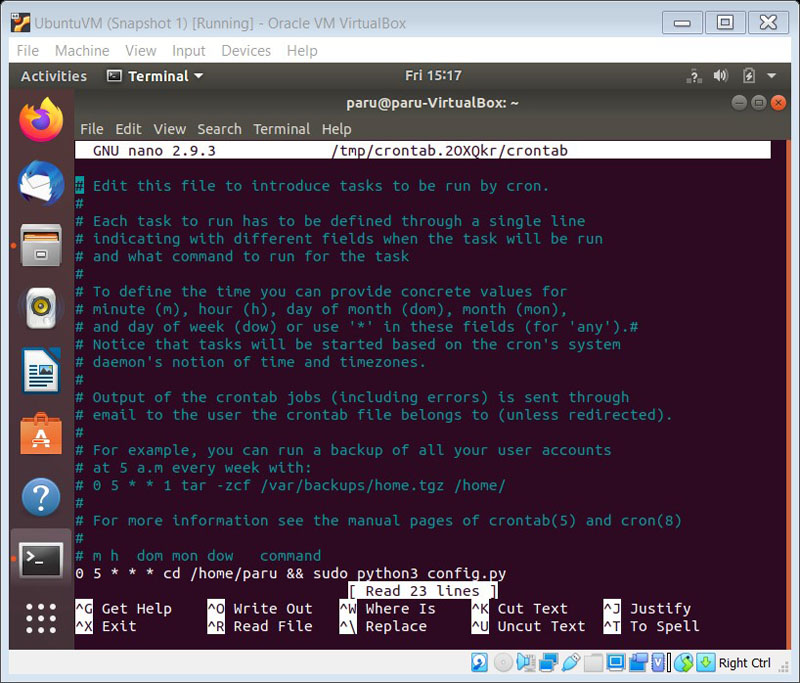Click the ^U Uncut Text shortcut
This screenshot has height=683, width=800.
[x=528, y=626]
